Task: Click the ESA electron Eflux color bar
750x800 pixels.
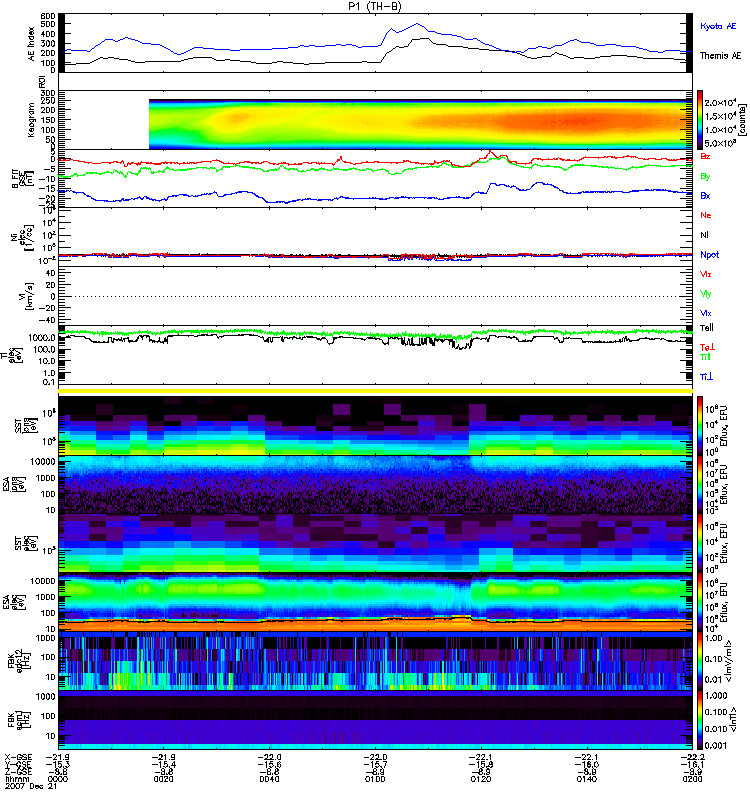Action: 700,602
